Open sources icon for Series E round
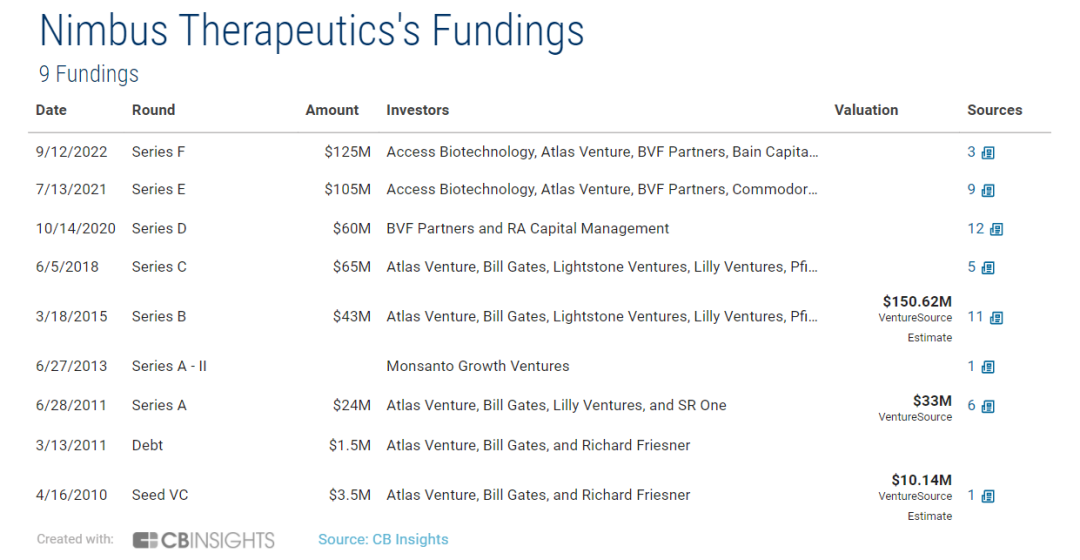The height and width of the screenshot is (560, 1080). [x=988, y=190]
